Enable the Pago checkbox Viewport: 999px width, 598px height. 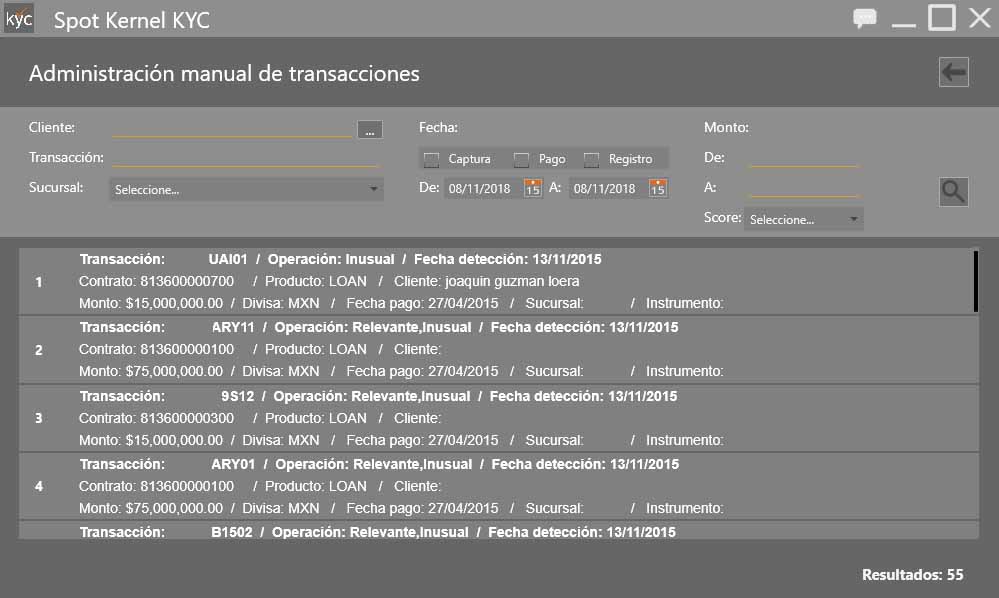tap(521, 158)
